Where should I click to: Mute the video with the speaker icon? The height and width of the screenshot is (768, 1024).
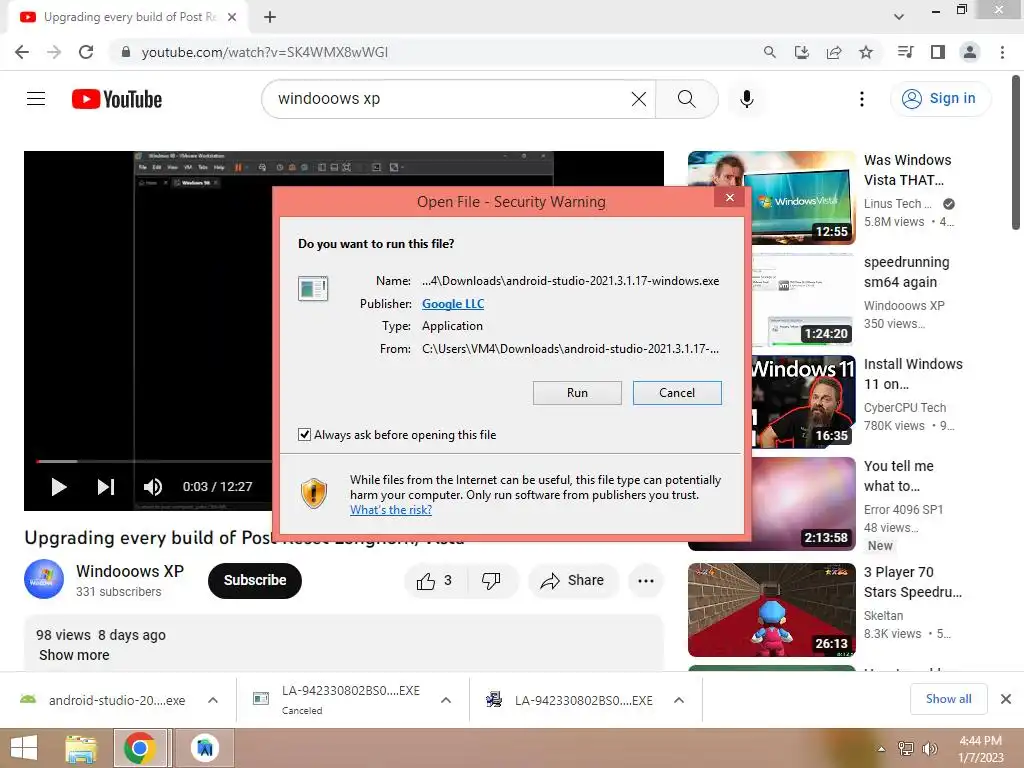(153, 487)
